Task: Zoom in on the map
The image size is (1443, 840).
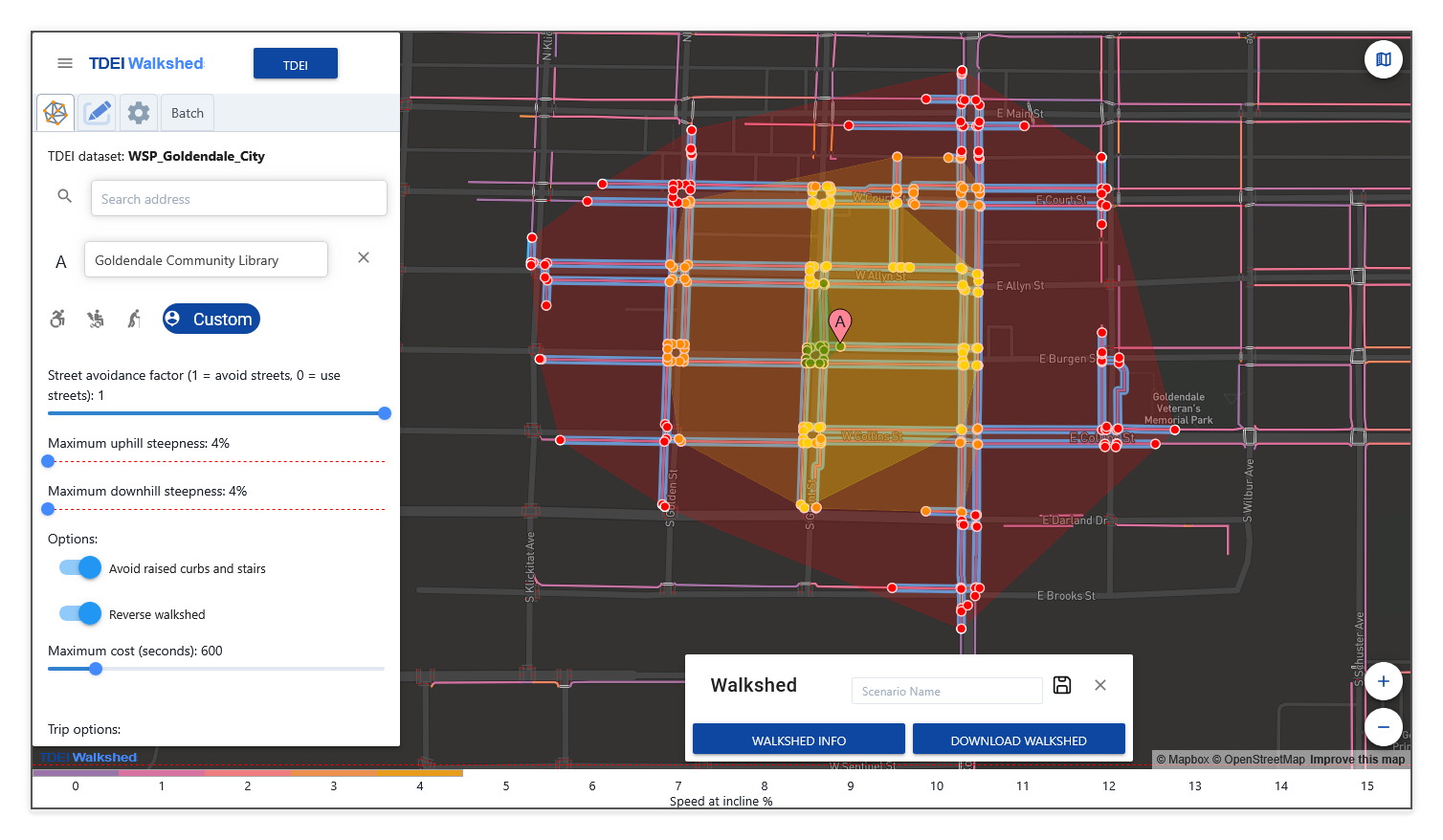Action: 1383,681
